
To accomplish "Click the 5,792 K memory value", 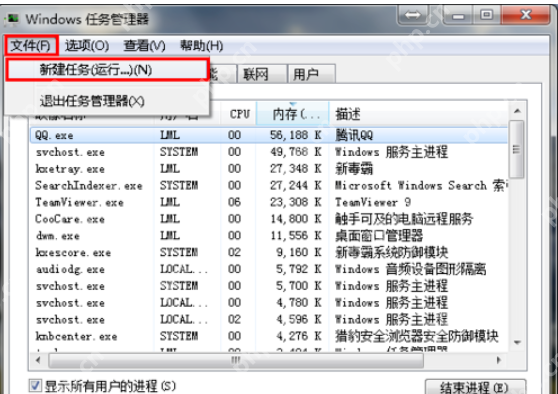I will [x=299, y=269].
